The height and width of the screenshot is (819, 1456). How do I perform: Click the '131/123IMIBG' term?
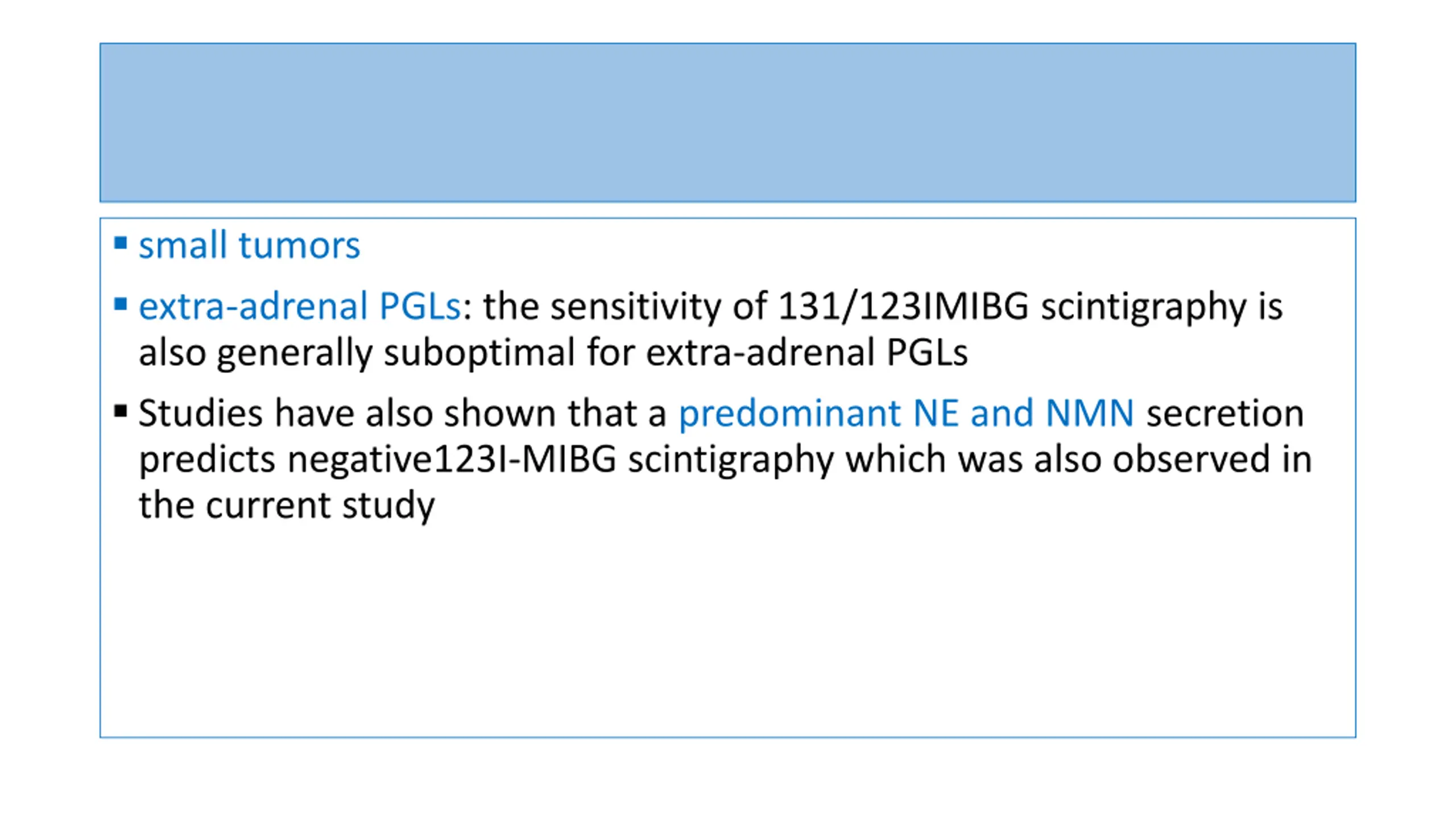point(903,307)
